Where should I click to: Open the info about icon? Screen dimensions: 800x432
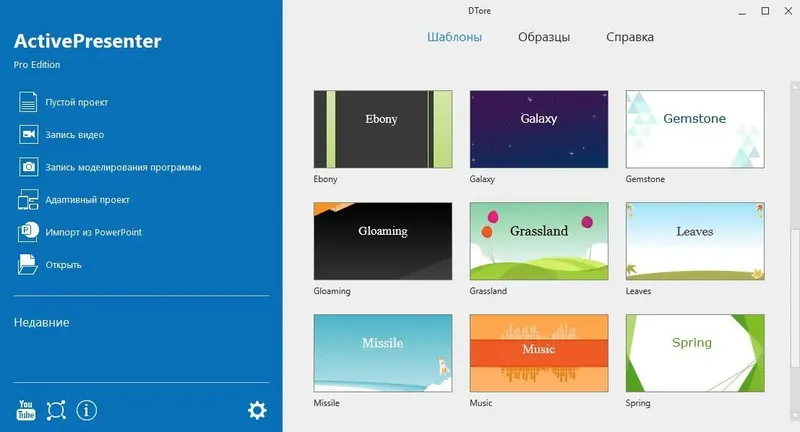[x=87, y=410]
